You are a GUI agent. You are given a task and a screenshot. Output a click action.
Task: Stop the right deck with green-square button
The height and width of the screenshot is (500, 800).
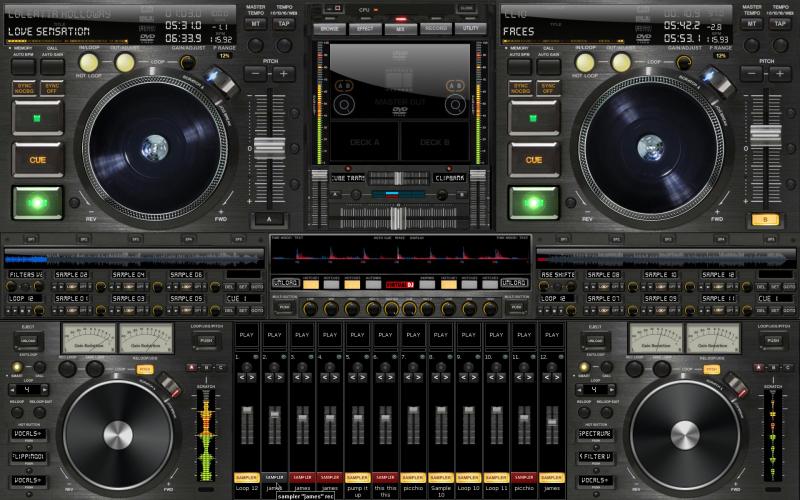[534, 118]
